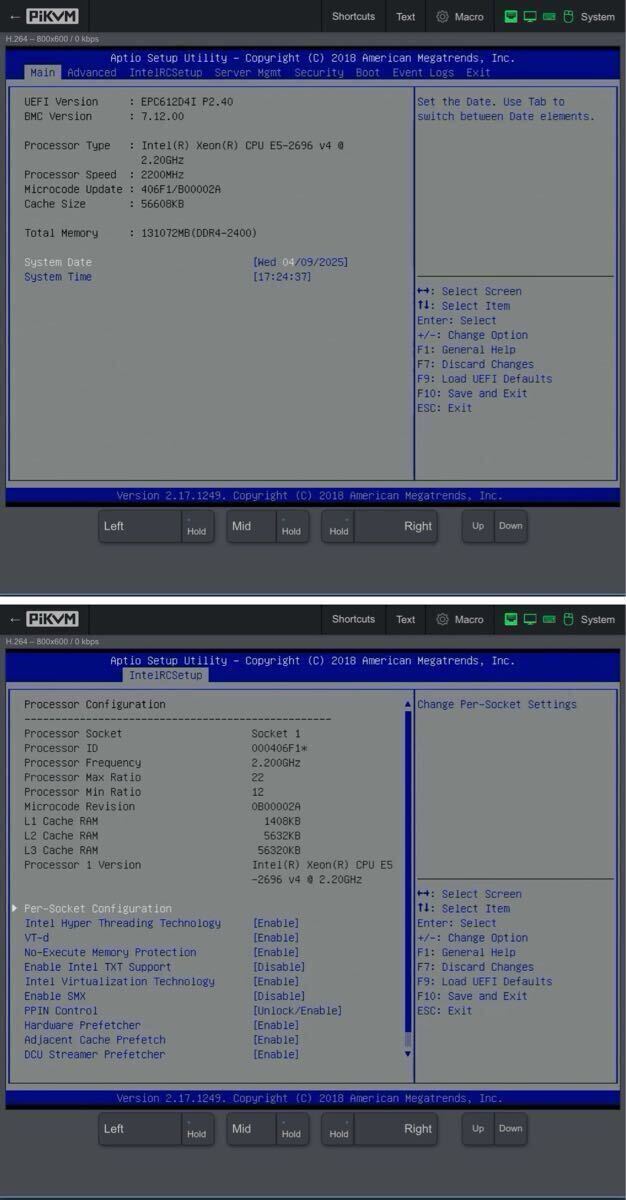Switch to the Boot BIOS tab
The image size is (626, 1200).
pos(368,72)
